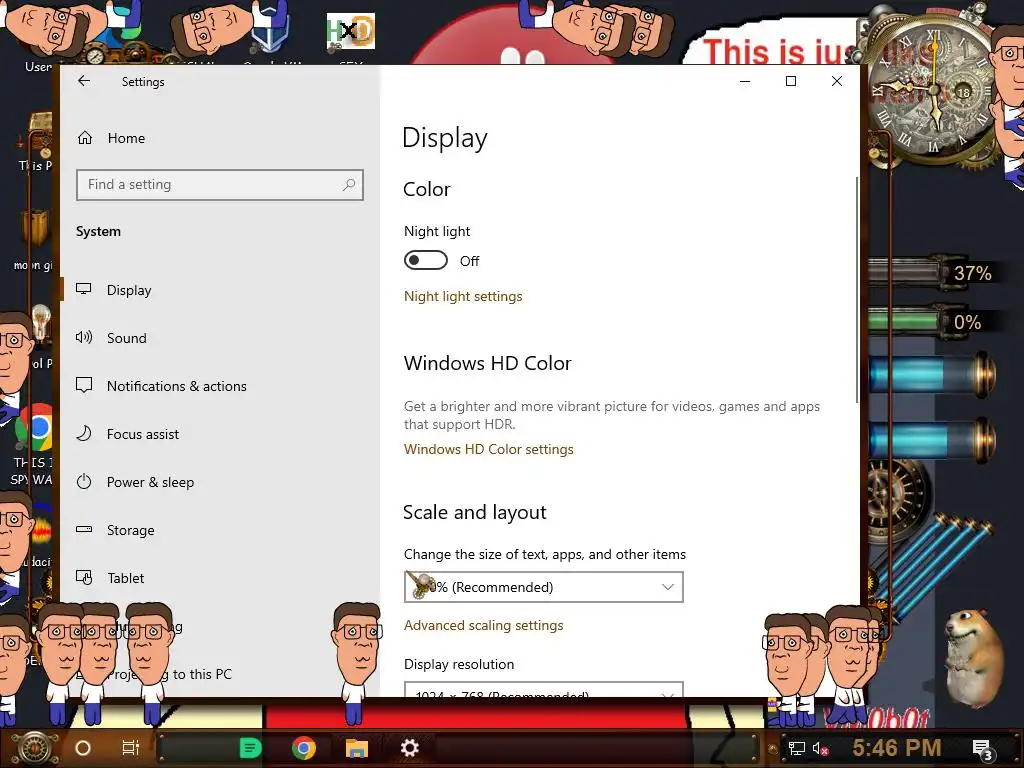Select the Display monitor icon in sidebar

pyautogui.click(x=84, y=289)
